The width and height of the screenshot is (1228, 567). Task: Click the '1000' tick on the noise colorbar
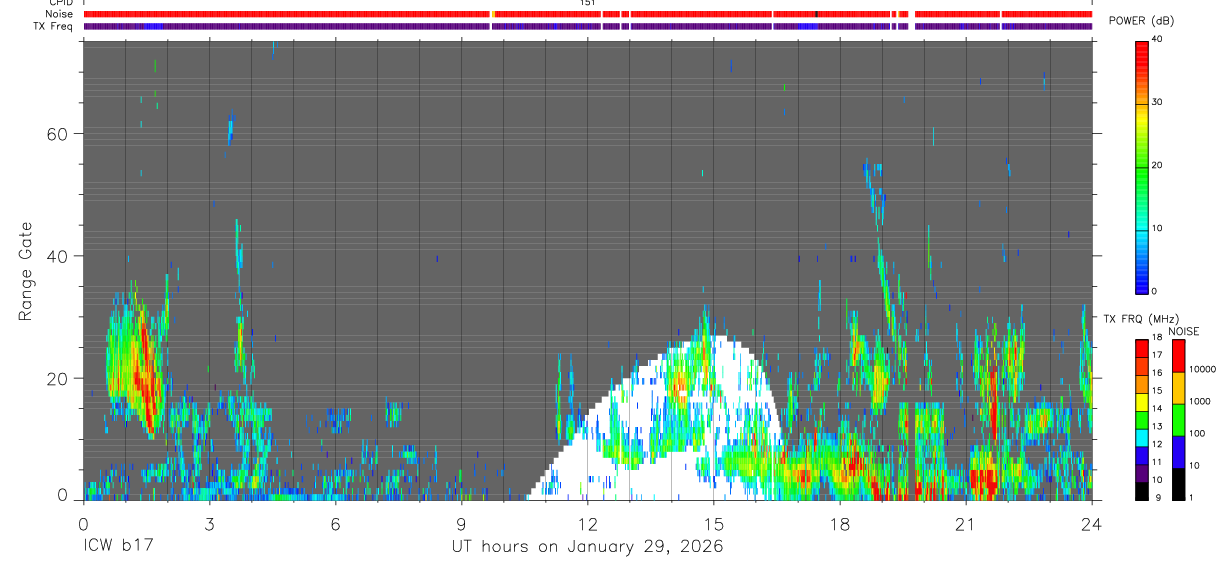[1199, 401]
